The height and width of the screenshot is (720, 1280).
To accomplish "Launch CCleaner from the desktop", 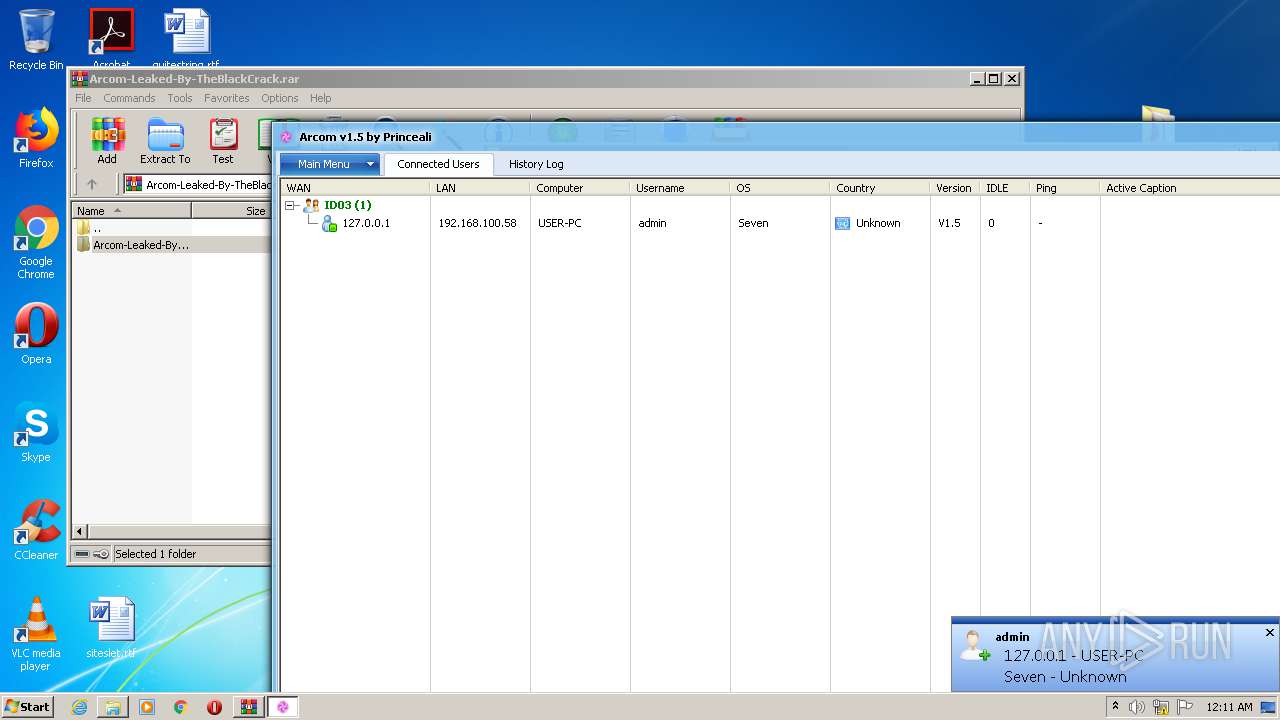I will pos(36,530).
